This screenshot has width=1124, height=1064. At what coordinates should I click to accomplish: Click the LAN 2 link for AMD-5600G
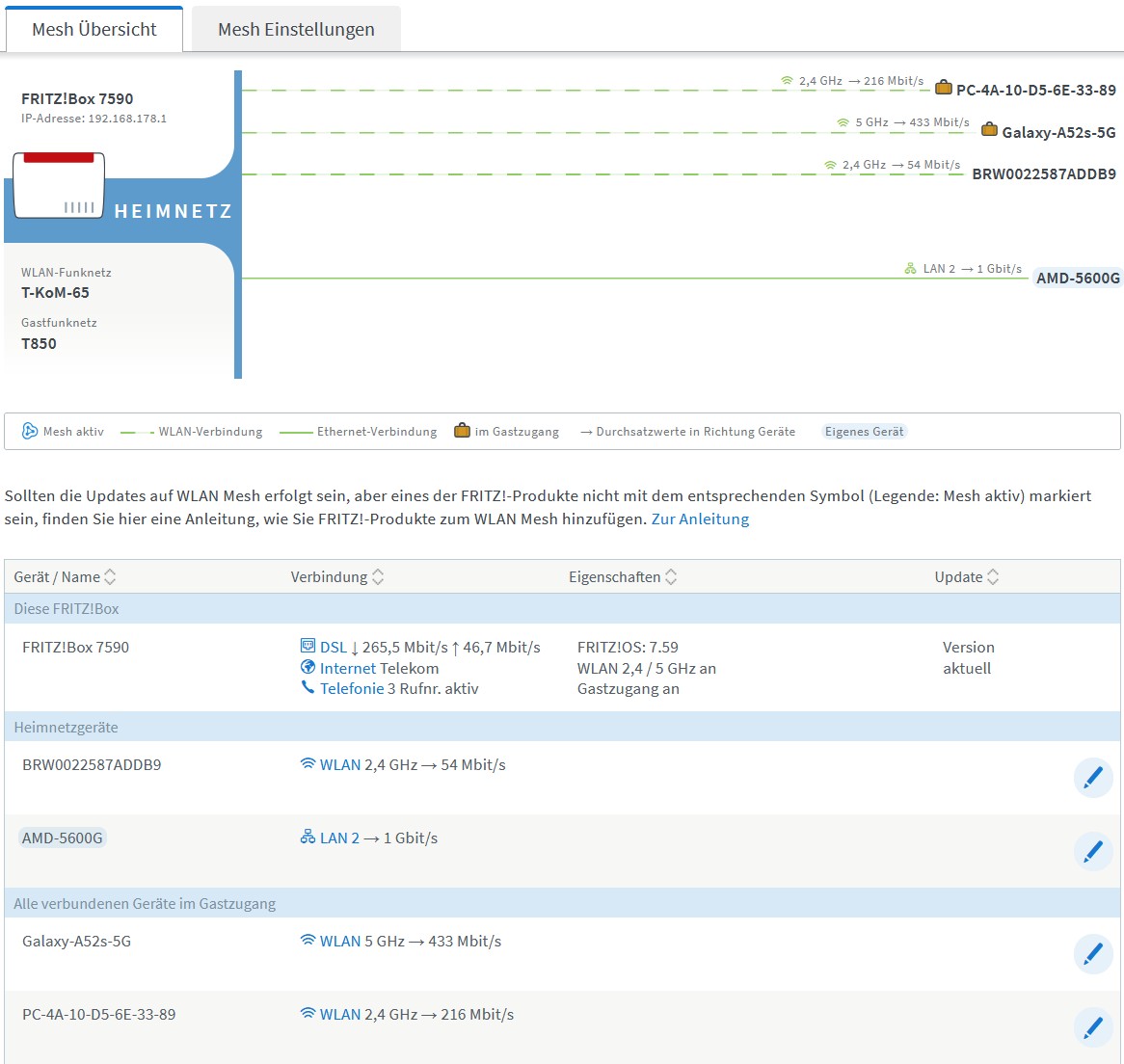(339, 838)
